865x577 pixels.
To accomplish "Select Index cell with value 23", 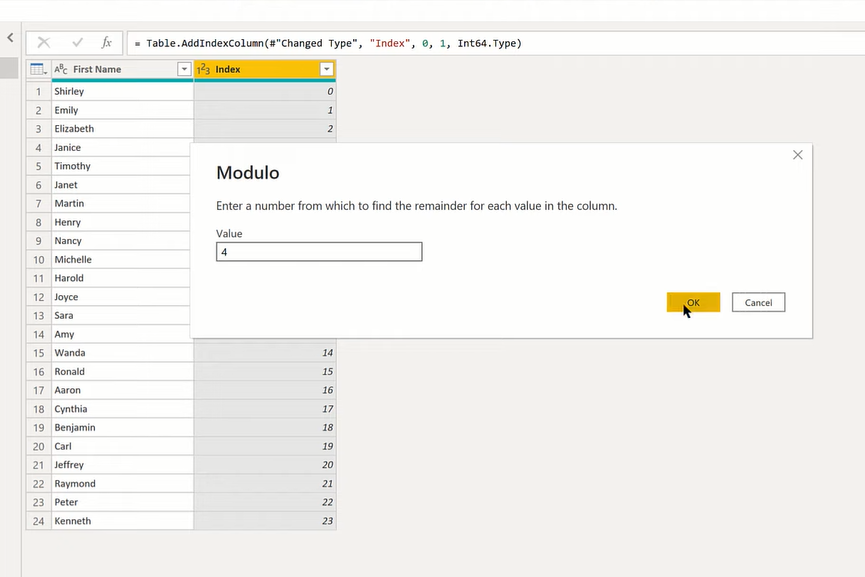I will pos(265,521).
